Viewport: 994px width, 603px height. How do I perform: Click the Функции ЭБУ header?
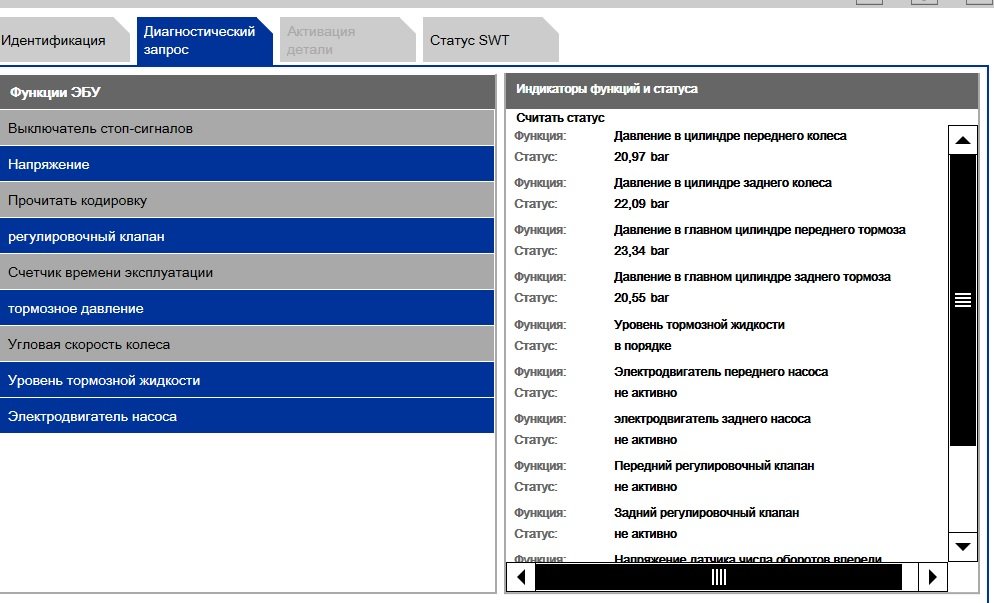[247, 92]
